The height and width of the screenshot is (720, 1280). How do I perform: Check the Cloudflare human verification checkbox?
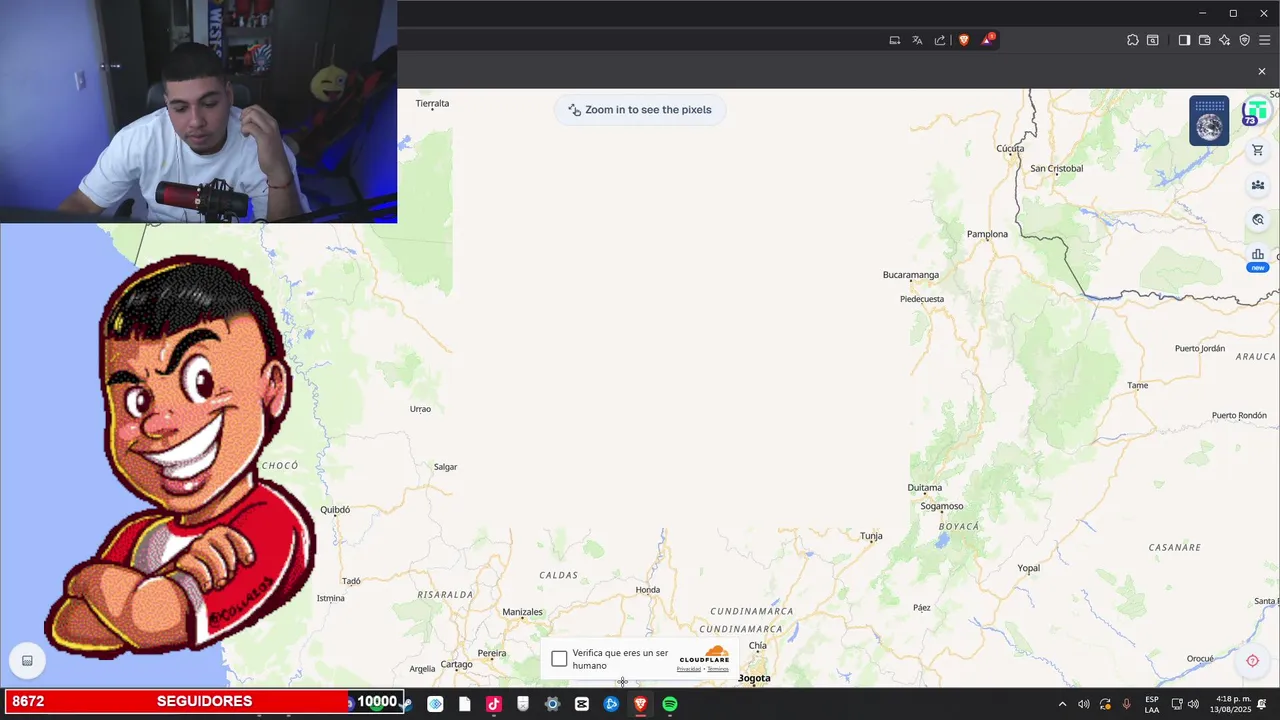click(559, 659)
